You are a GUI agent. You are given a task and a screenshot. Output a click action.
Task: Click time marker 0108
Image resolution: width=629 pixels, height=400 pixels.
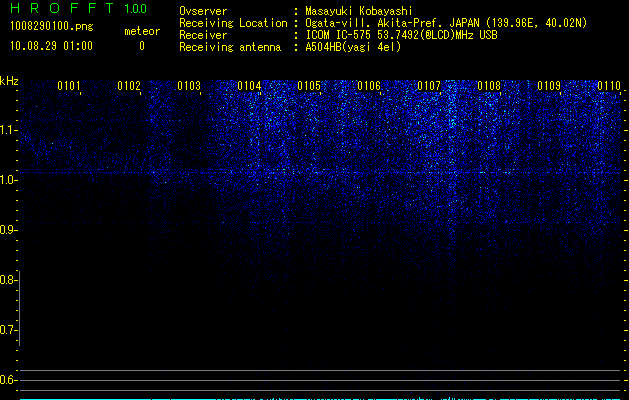[x=489, y=86]
